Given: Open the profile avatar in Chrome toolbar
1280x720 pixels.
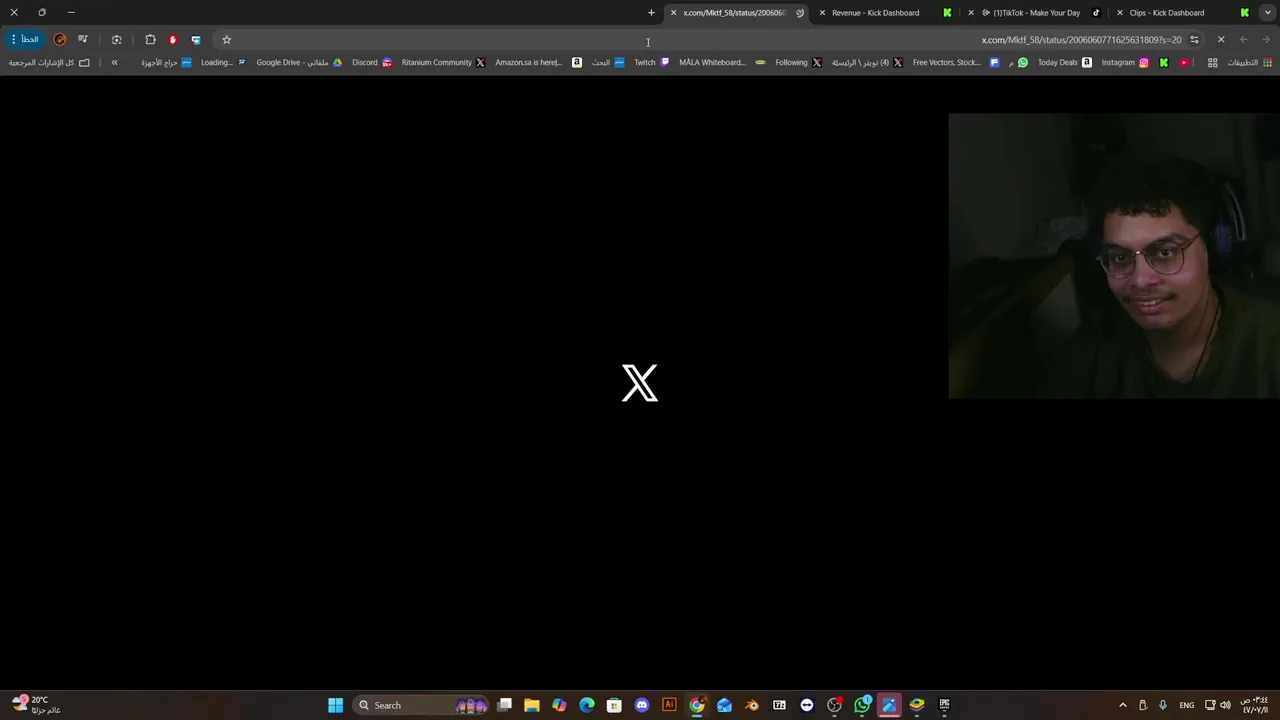Looking at the screenshot, I should tap(60, 40).
